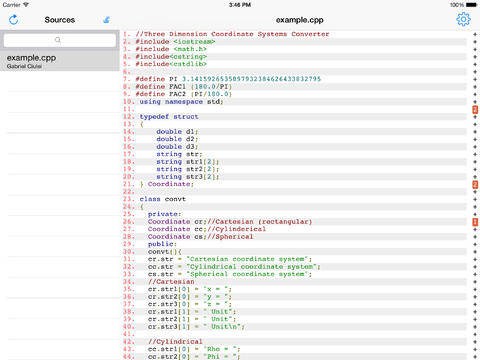Select example.cpp in the sources list
This screenshot has height=360, width=480.
coord(60,61)
